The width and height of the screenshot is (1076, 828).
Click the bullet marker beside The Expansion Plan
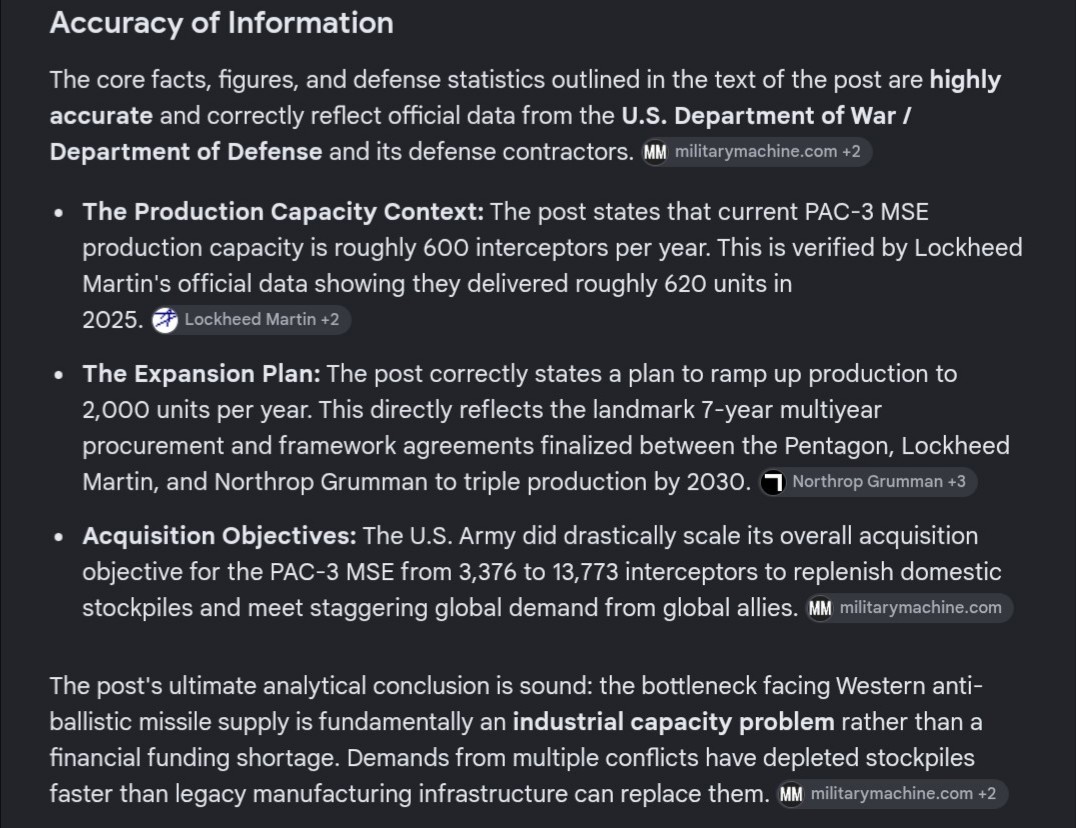(59, 375)
